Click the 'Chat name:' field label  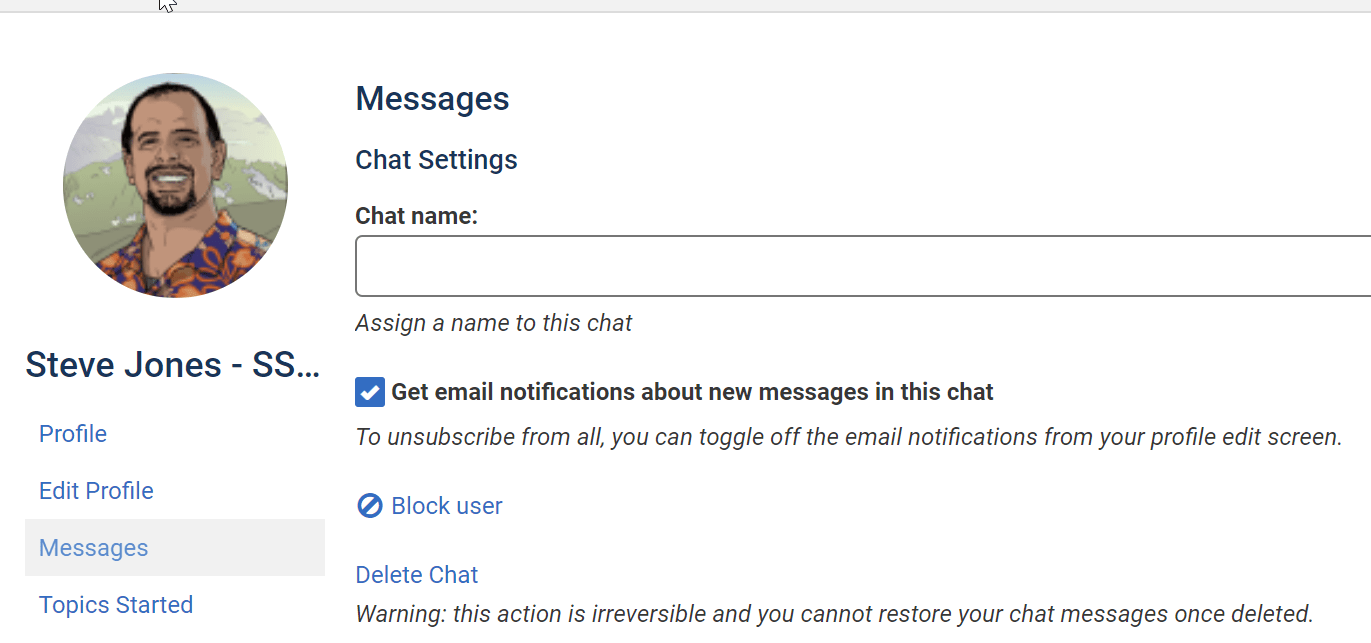416,215
